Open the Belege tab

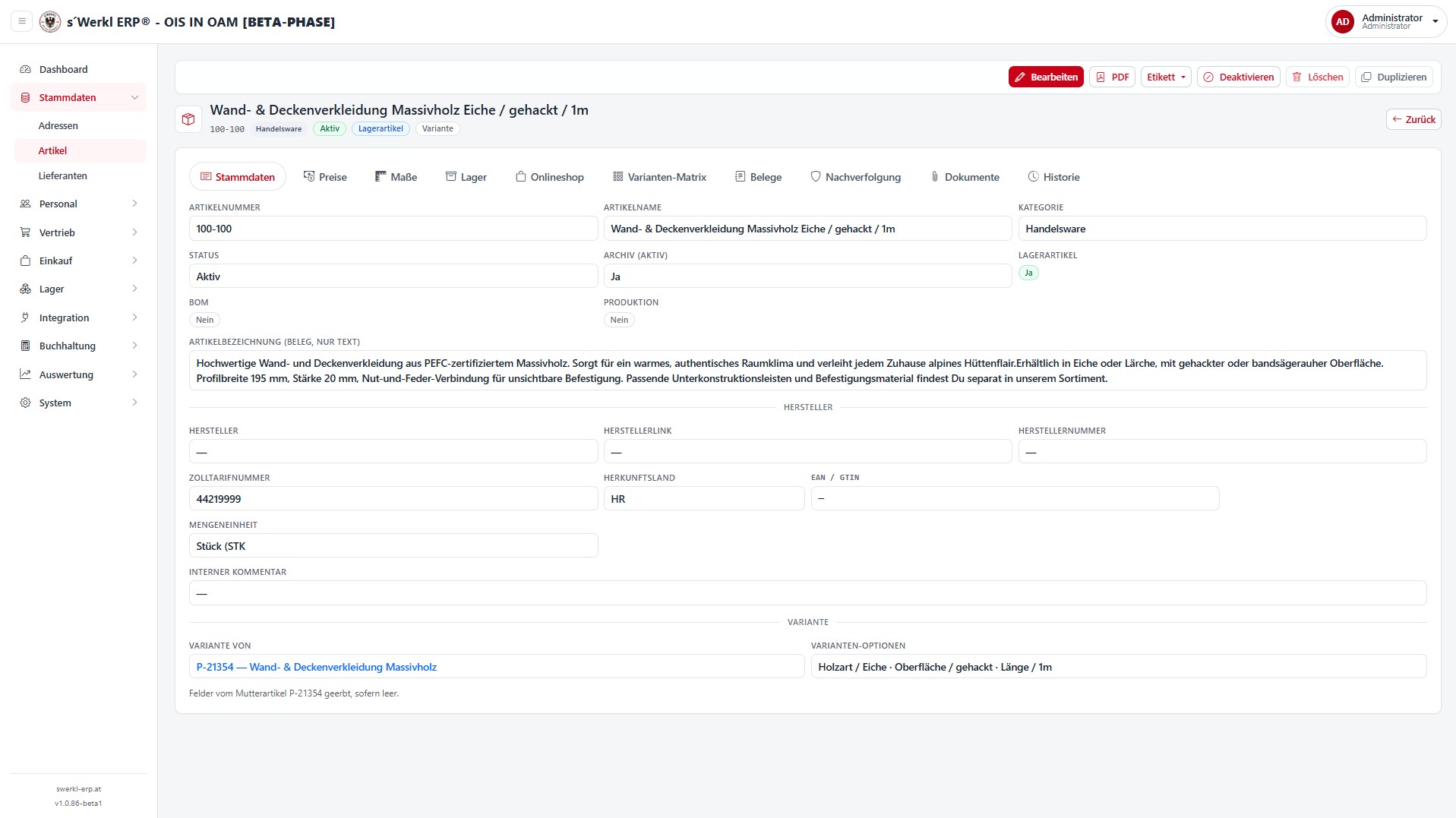click(758, 177)
